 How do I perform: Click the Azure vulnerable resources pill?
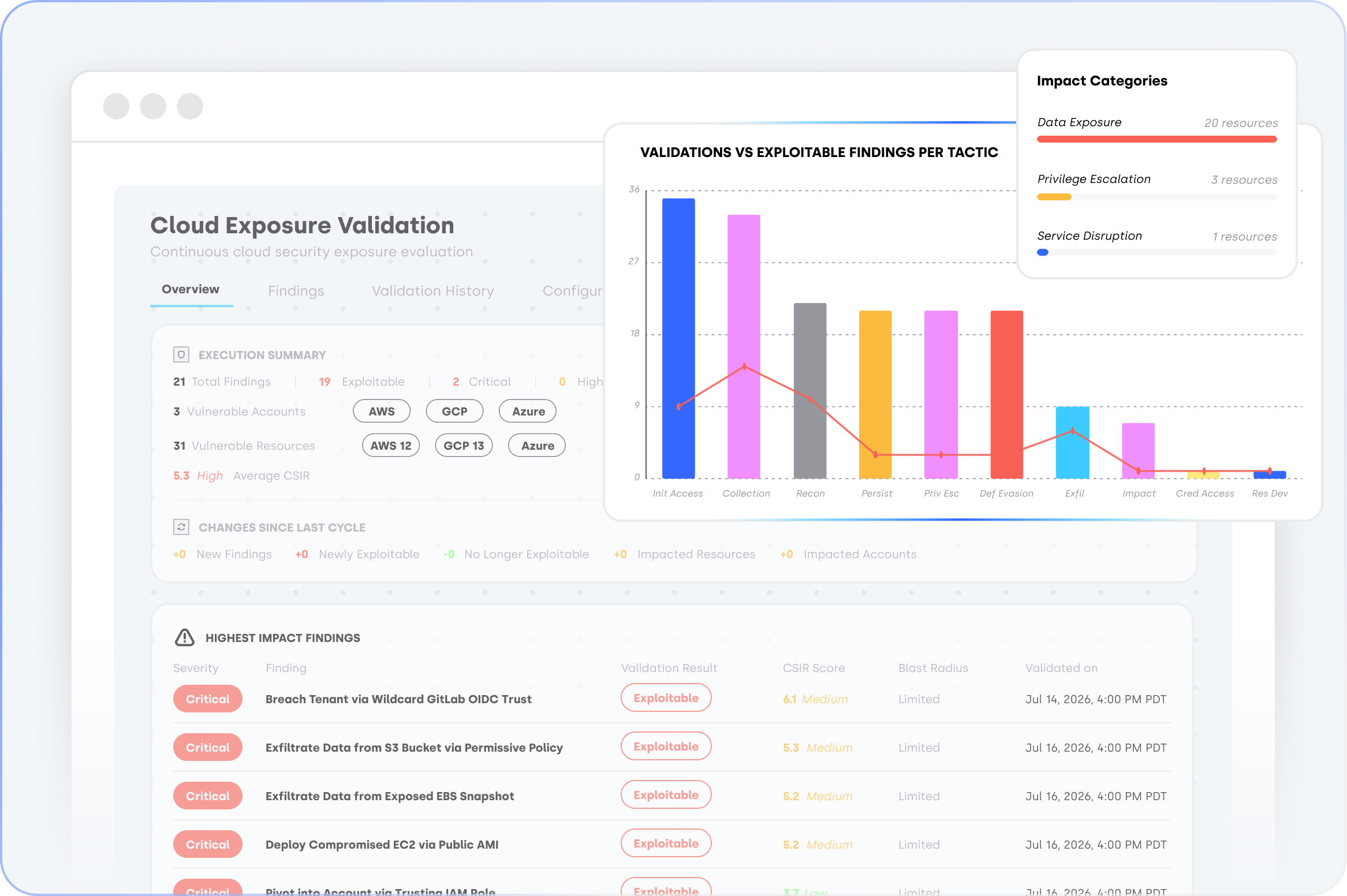[x=537, y=445]
